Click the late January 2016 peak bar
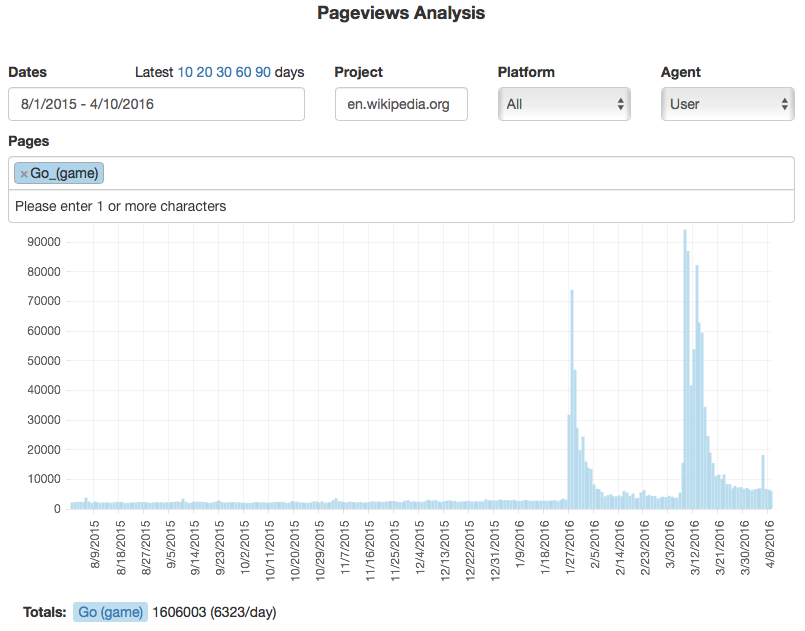The image size is (805, 631). coord(571,400)
